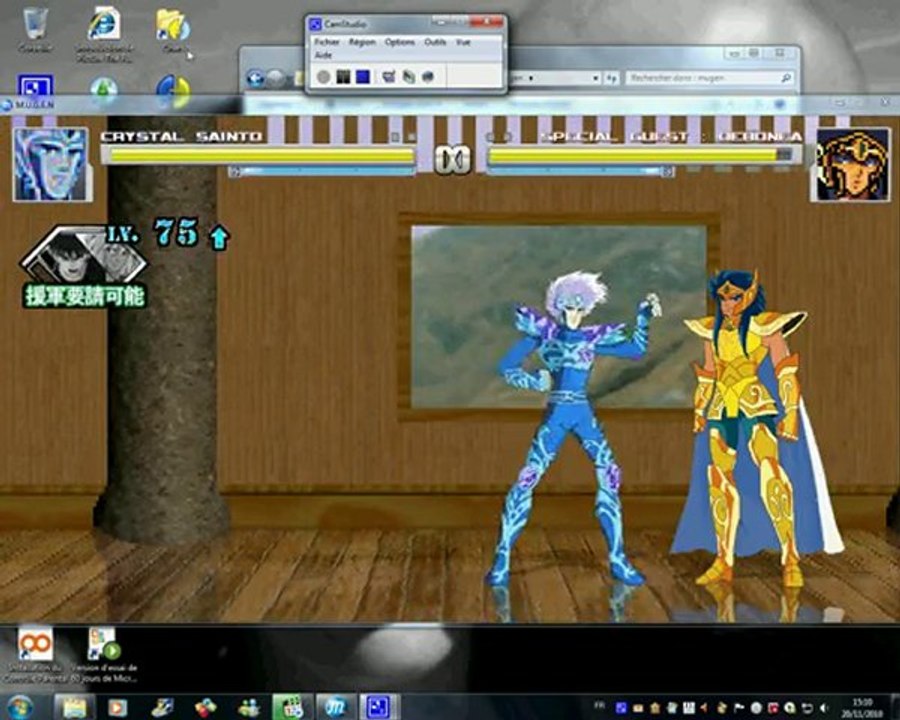Click the Crystal Sainto blue power gauge

pyautogui.click(x=322, y=171)
